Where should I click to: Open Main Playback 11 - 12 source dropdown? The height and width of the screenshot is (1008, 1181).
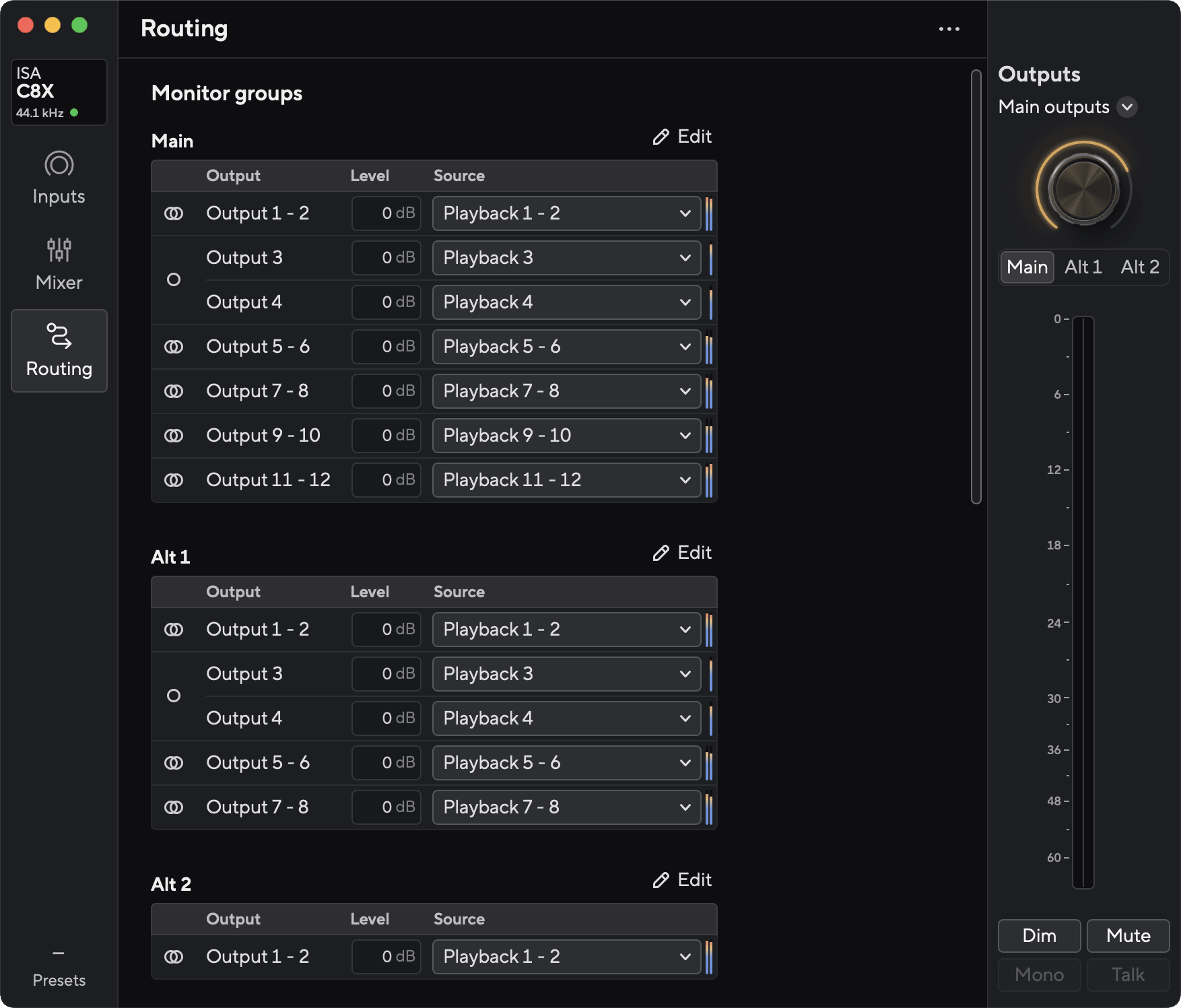(x=566, y=480)
